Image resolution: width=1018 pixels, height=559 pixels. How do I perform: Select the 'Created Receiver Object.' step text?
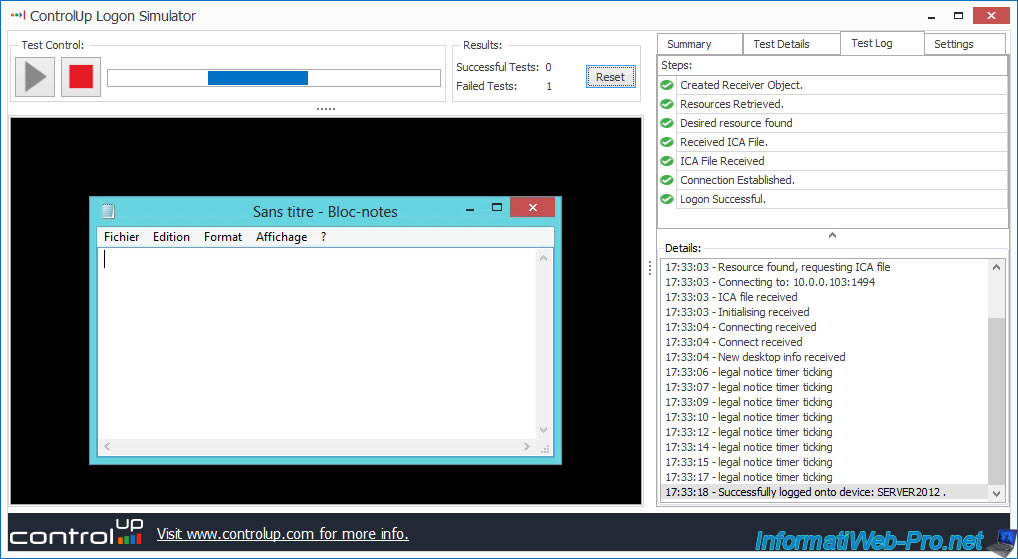[741, 85]
